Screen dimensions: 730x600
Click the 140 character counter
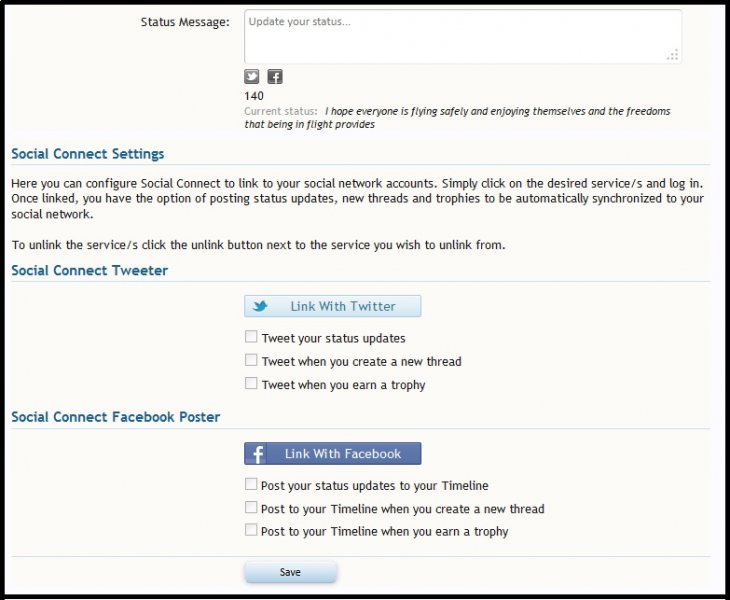click(254, 96)
